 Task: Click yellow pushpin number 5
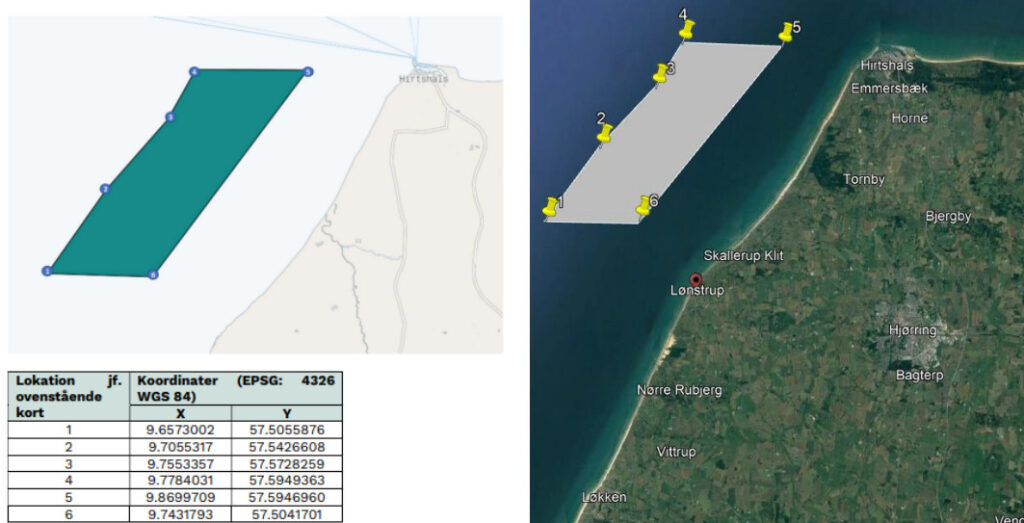[x=786, y=32]
